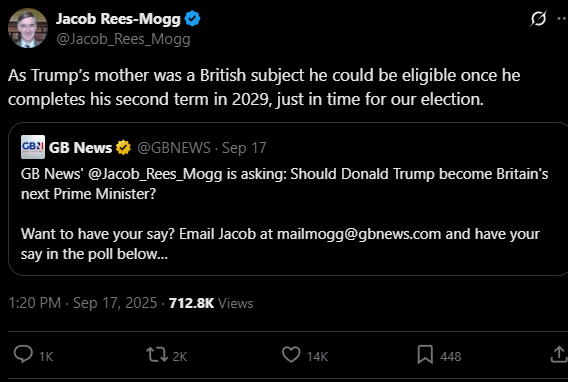Click the @Jacob_Rees_Mogg mention in quoted text
The image size is (568, 382).
tap(155, 174)
